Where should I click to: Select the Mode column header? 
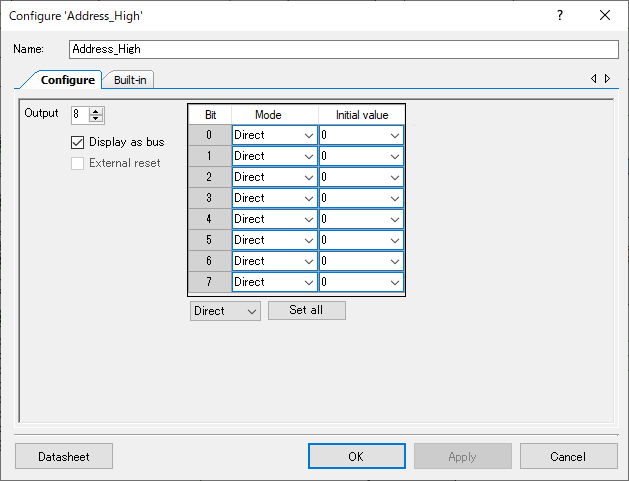coord(275,115)
